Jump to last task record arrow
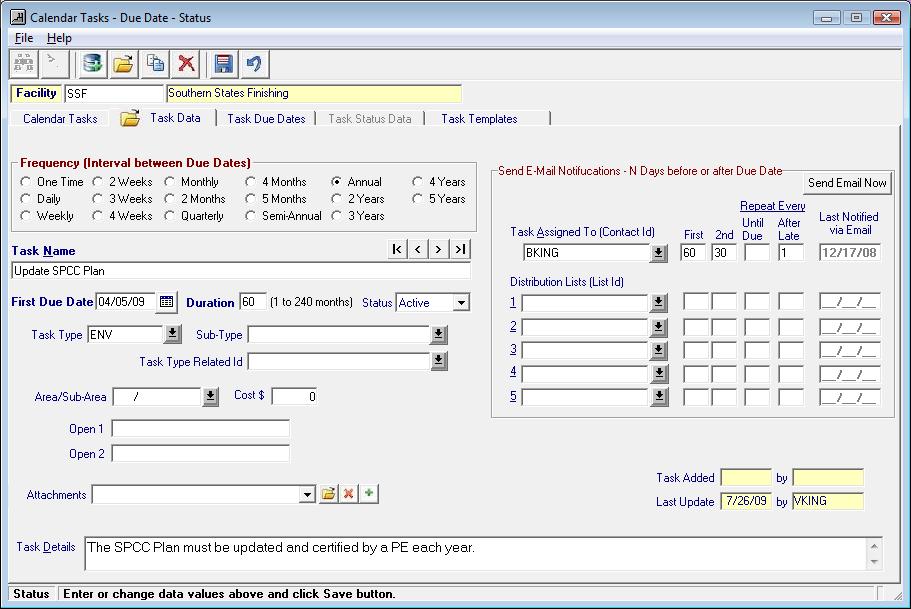 (460, 249)
